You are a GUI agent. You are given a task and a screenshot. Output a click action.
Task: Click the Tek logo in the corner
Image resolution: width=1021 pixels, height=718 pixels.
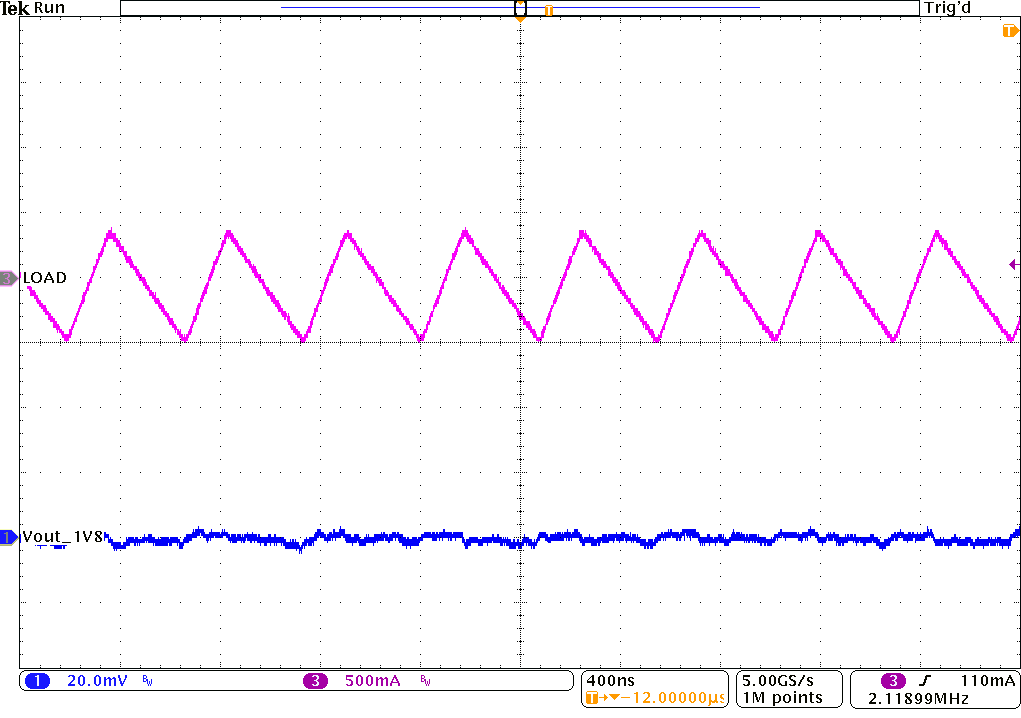[15, 8]
